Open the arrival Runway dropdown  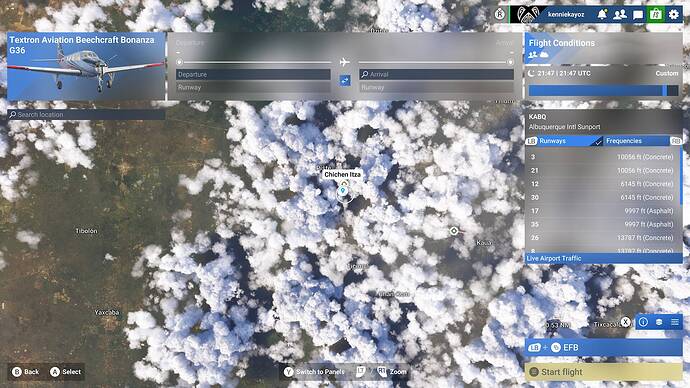pos(437,87)
